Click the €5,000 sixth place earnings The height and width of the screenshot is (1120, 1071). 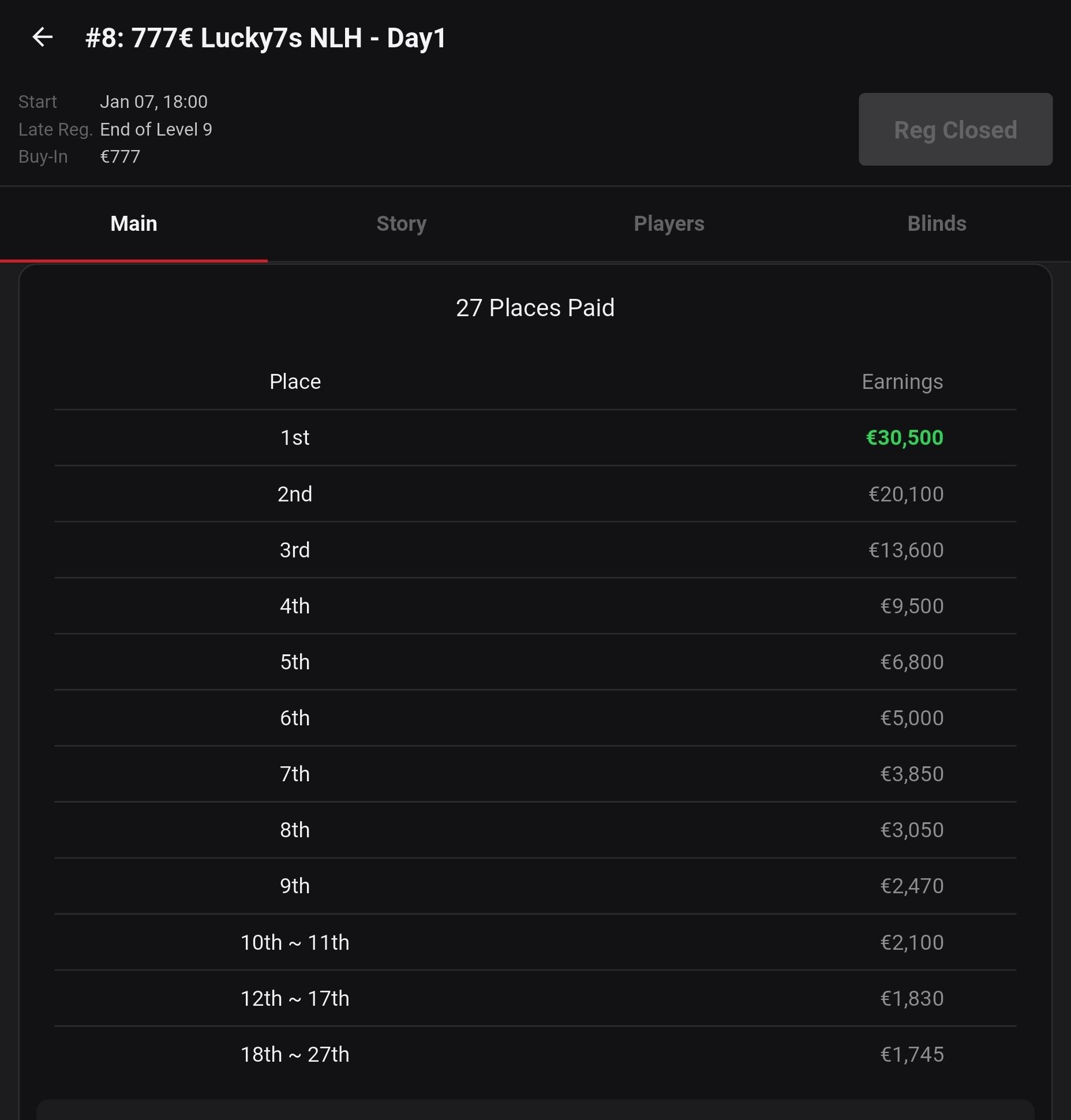911,718
